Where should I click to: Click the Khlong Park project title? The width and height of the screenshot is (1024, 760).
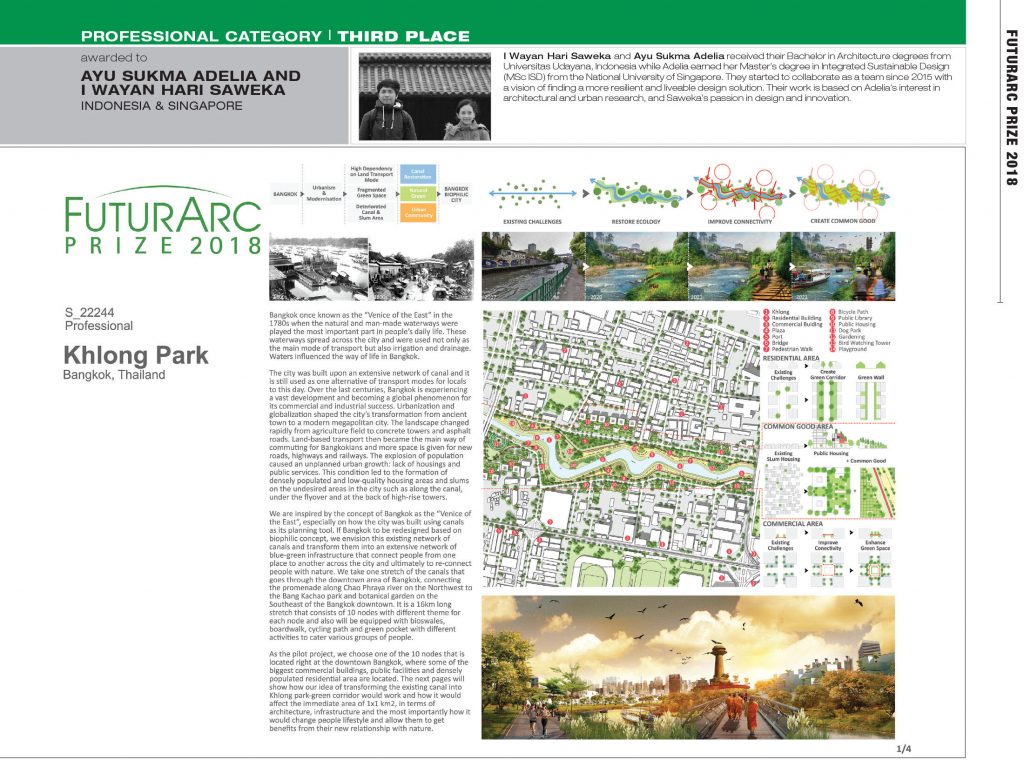click(x=136, y=355)
